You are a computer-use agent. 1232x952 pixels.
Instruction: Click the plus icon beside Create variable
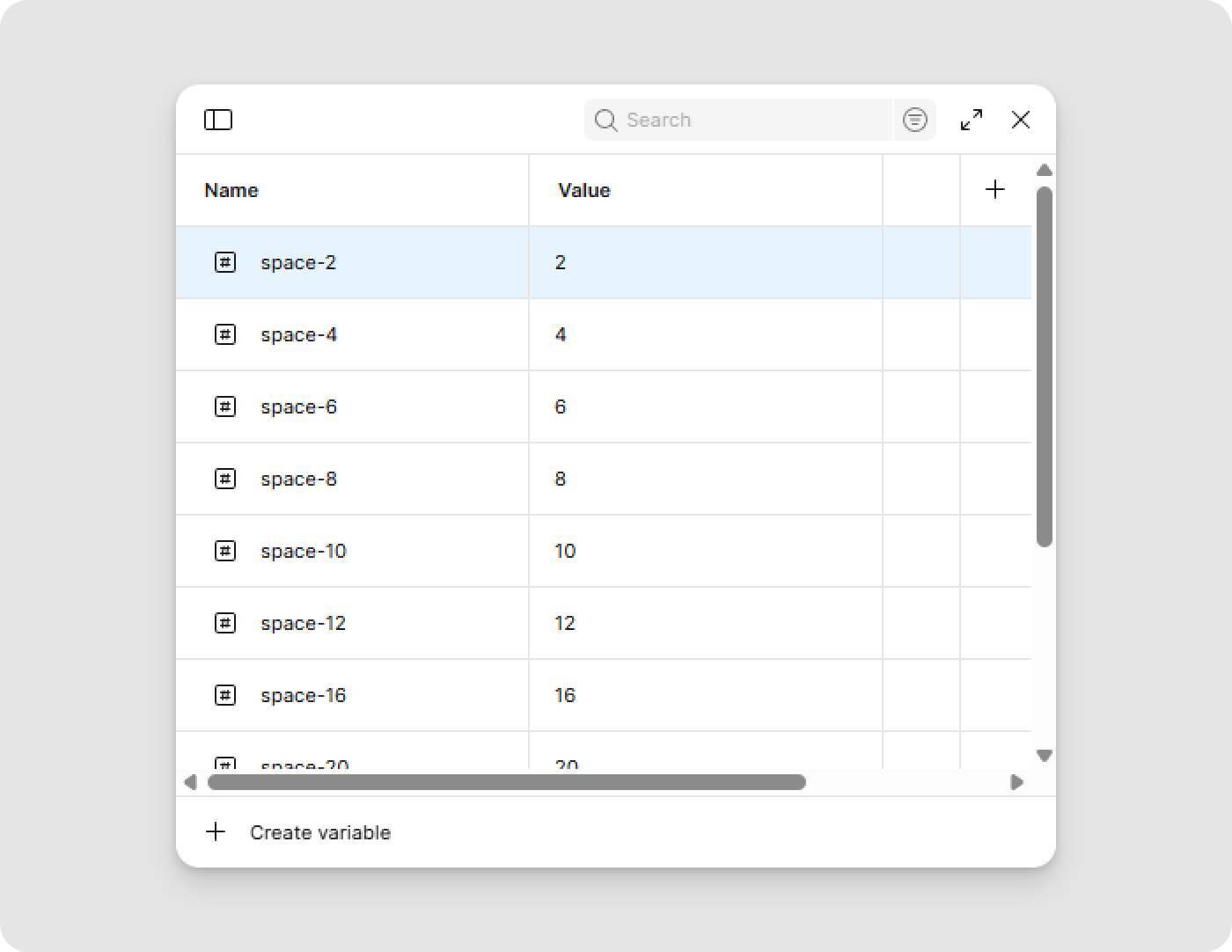(216, 832)
